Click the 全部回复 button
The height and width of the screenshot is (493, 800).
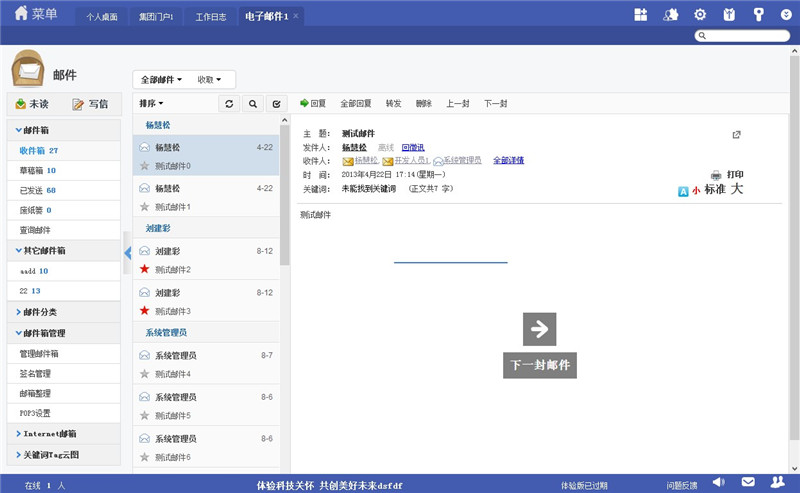(356, 104)
